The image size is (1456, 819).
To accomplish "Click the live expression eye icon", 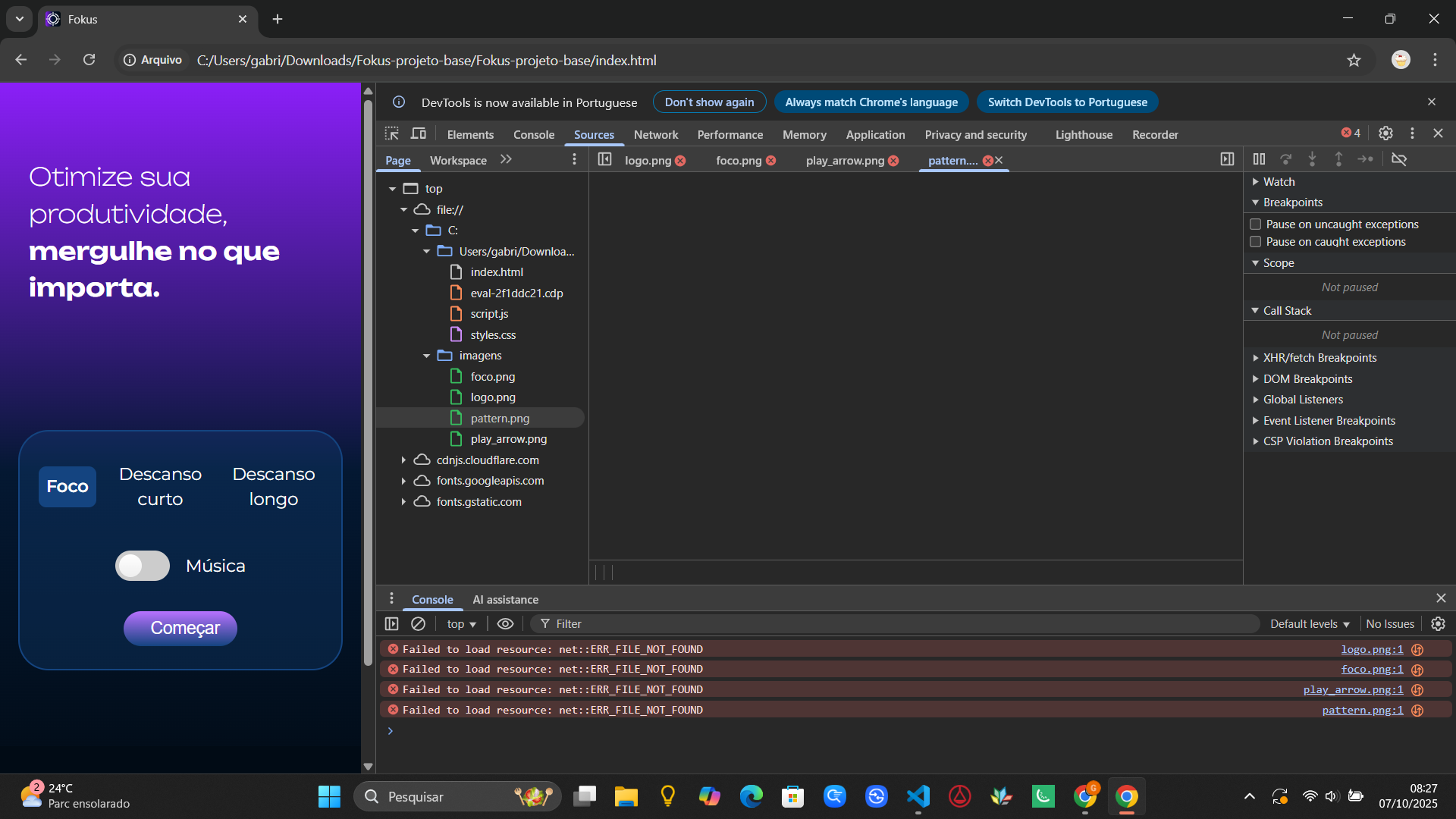I will [505, 623].
